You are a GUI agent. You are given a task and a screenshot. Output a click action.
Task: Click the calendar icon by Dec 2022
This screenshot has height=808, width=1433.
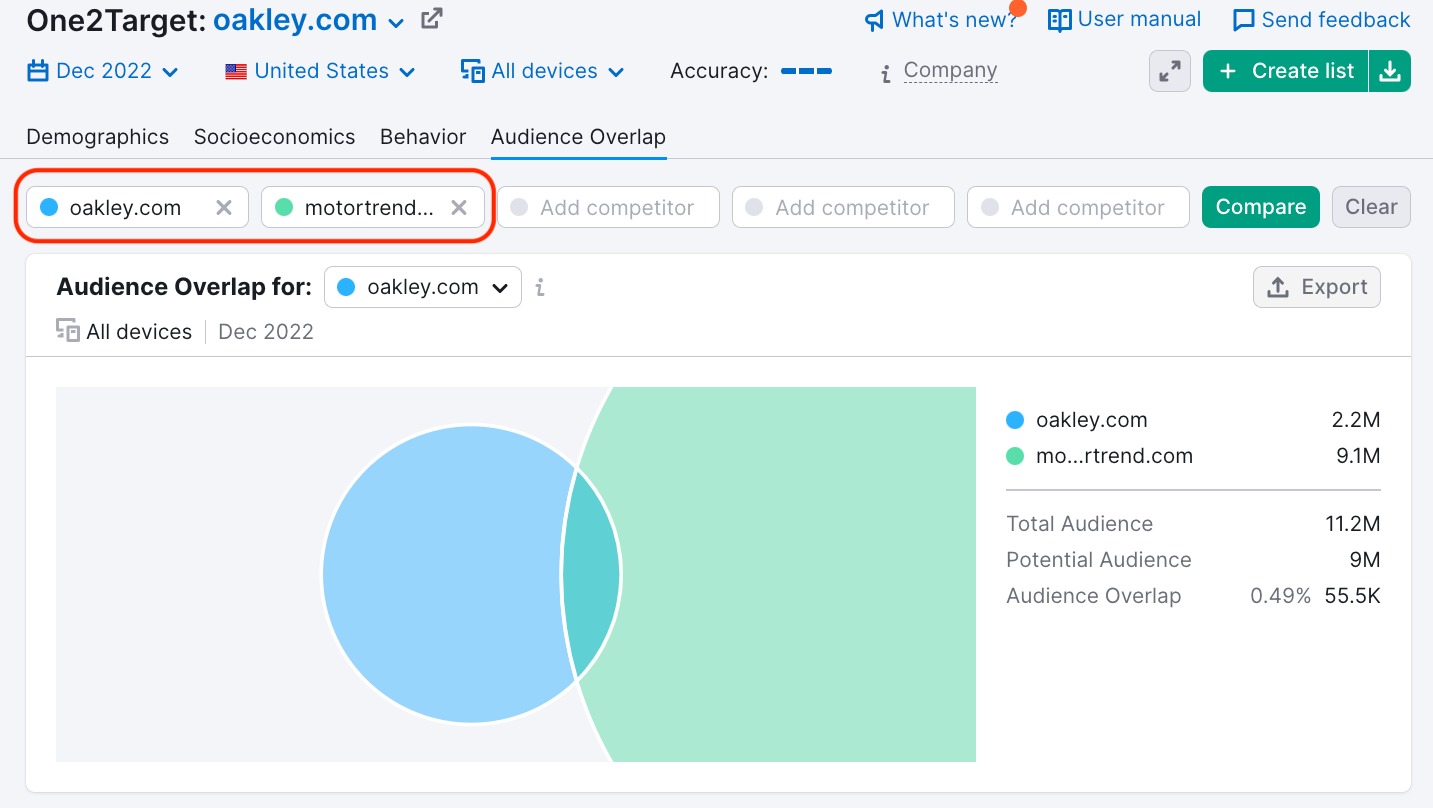[x=38, y=71]
